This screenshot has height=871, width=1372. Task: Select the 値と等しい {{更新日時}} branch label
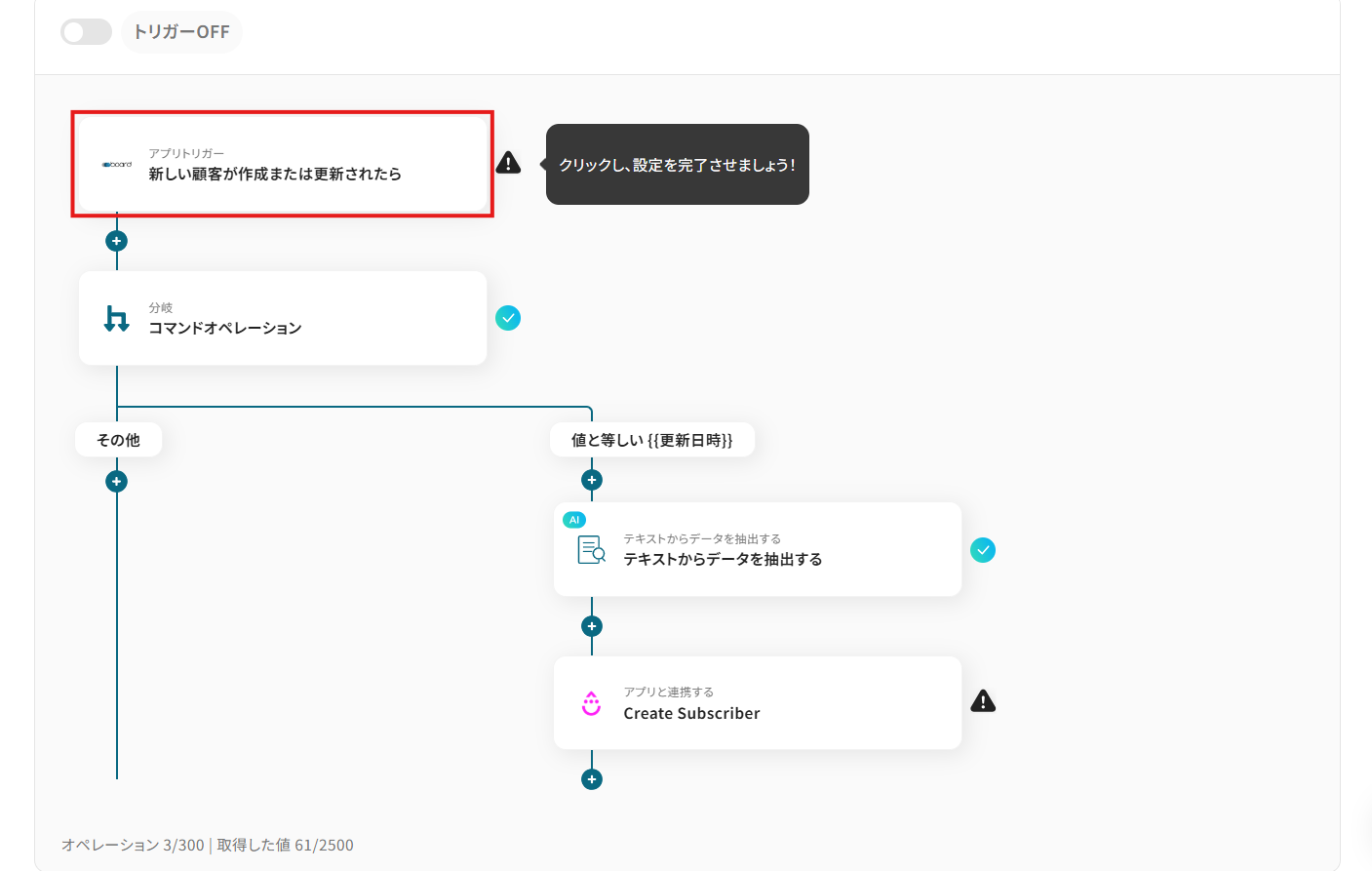[651, 440]
